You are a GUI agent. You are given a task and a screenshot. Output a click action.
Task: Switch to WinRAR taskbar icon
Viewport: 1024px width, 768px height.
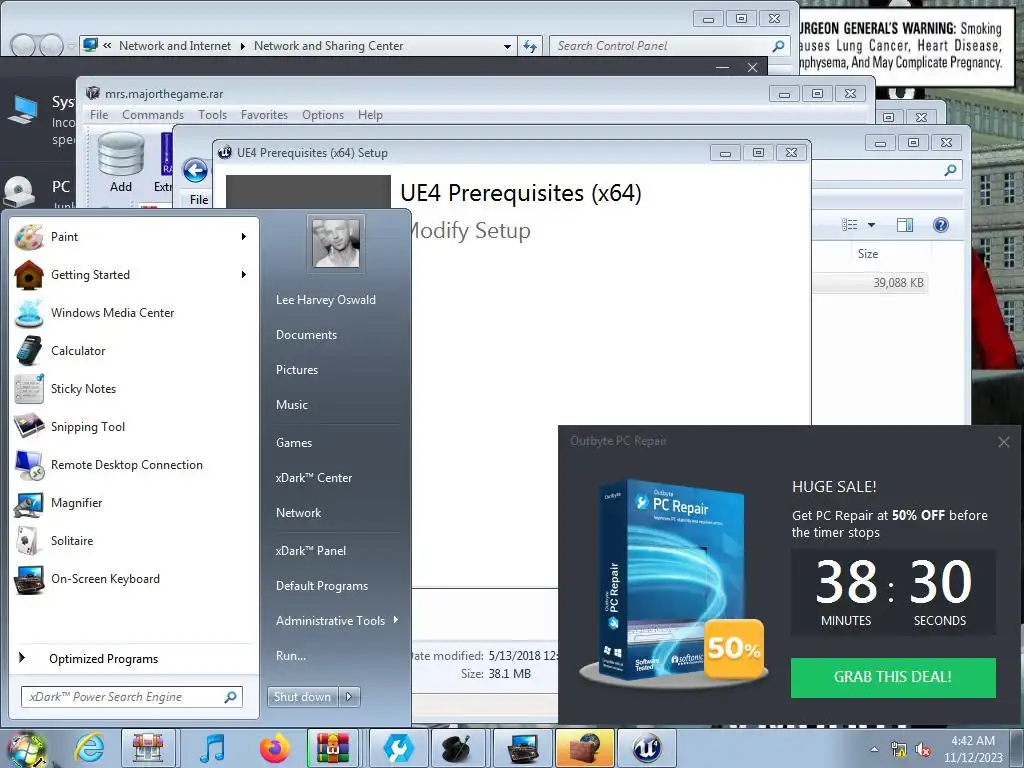click(x=333, y=748)
